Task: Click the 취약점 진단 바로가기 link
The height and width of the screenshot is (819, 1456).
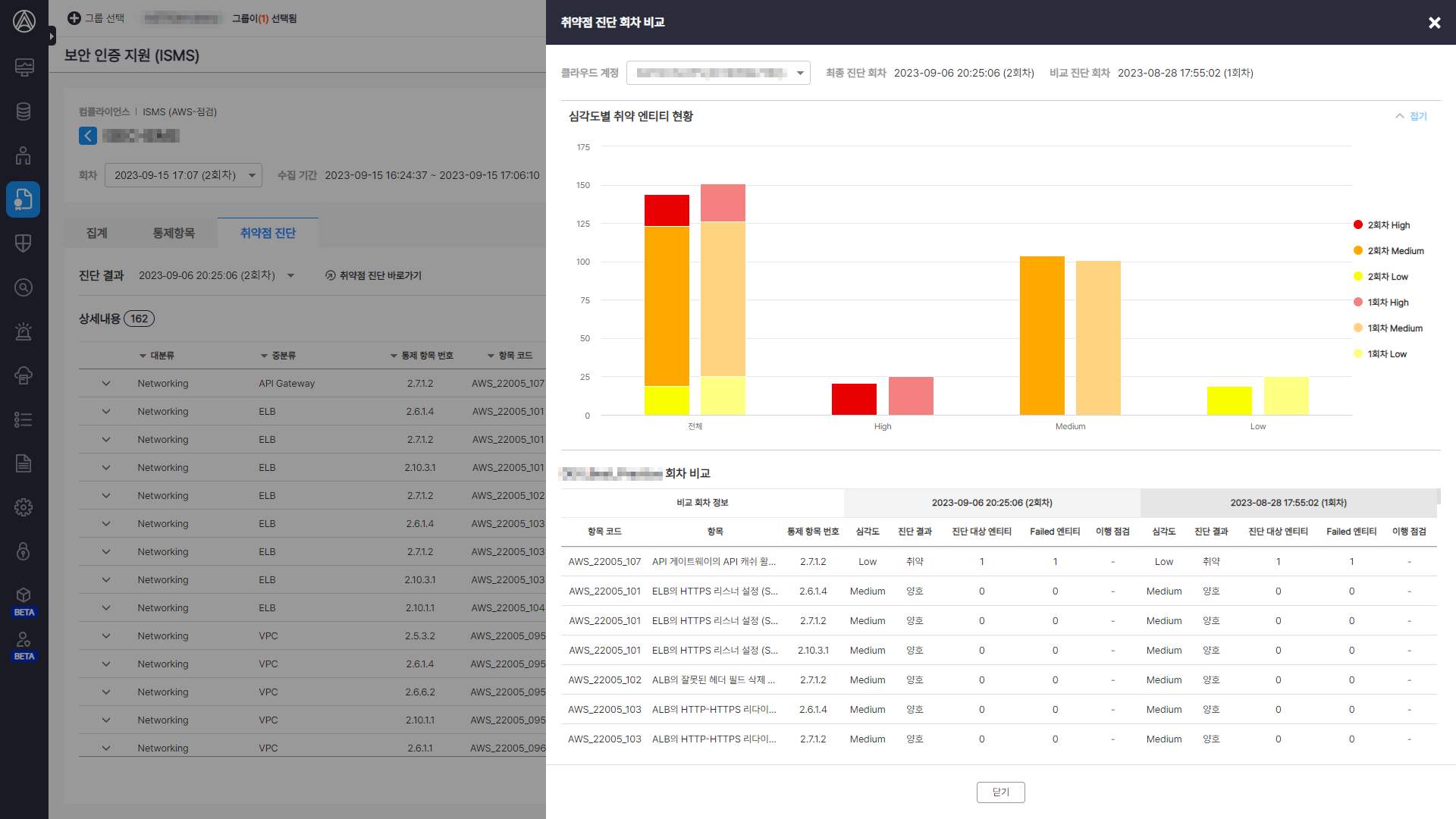Action: pyautogui.click(x=373, y=275)
